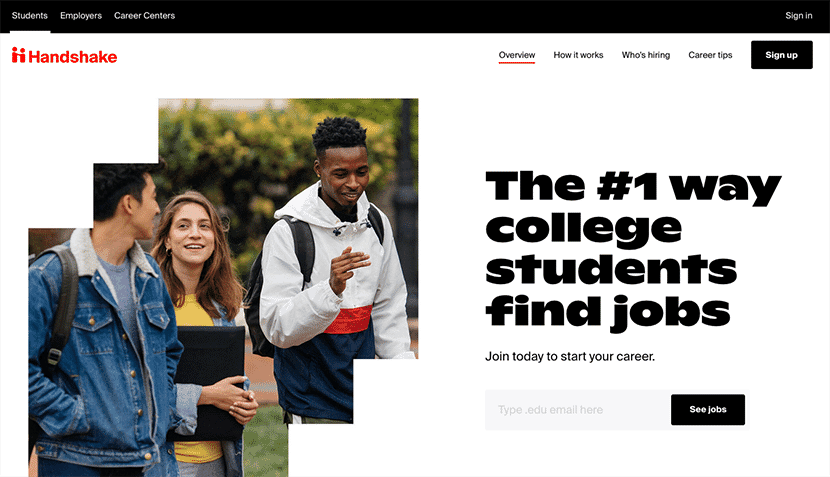
Task: Switch to the Employers tab
Action: 81,16
